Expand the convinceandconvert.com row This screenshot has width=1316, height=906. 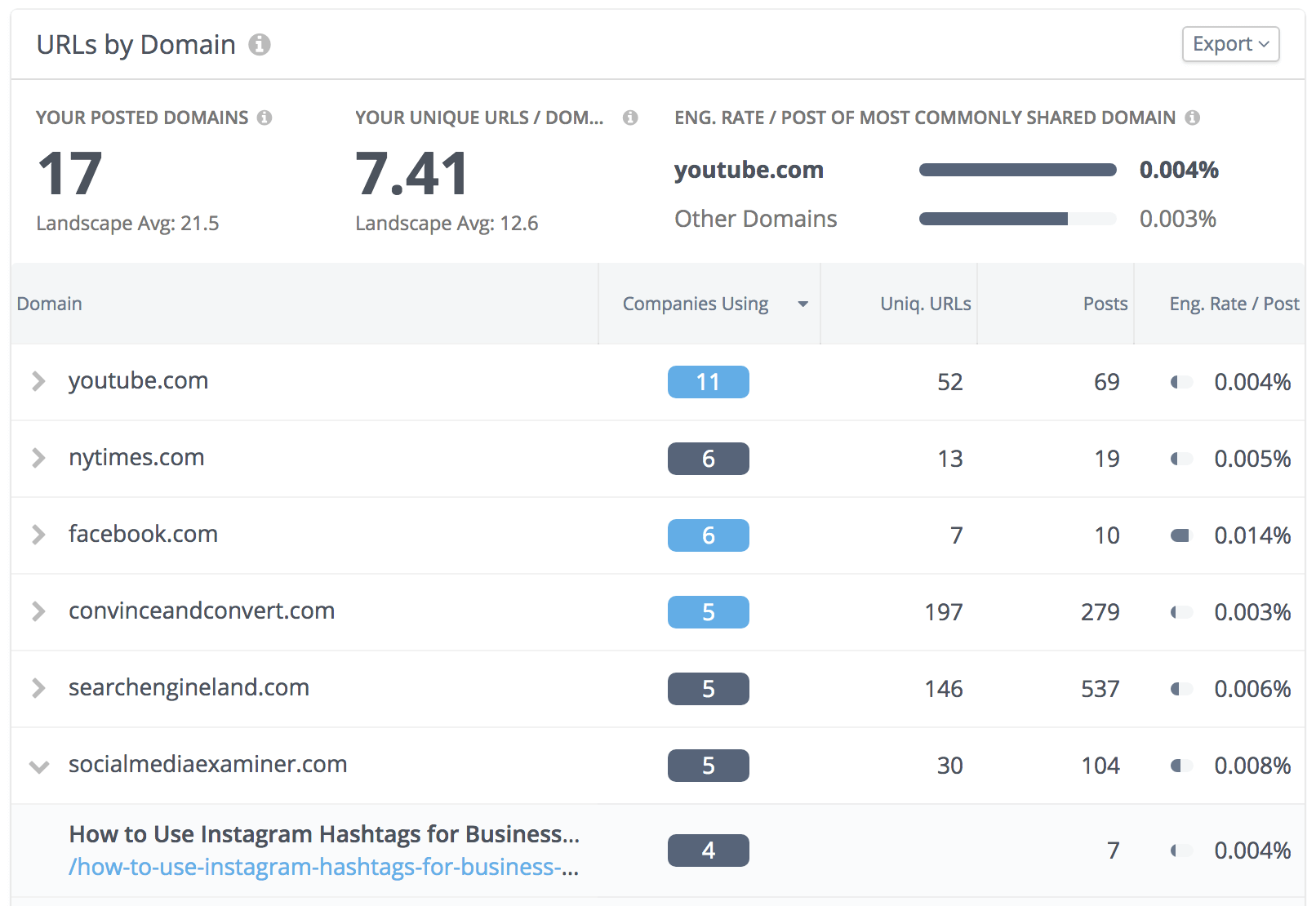pyautogui.click(x=38, y=611)
